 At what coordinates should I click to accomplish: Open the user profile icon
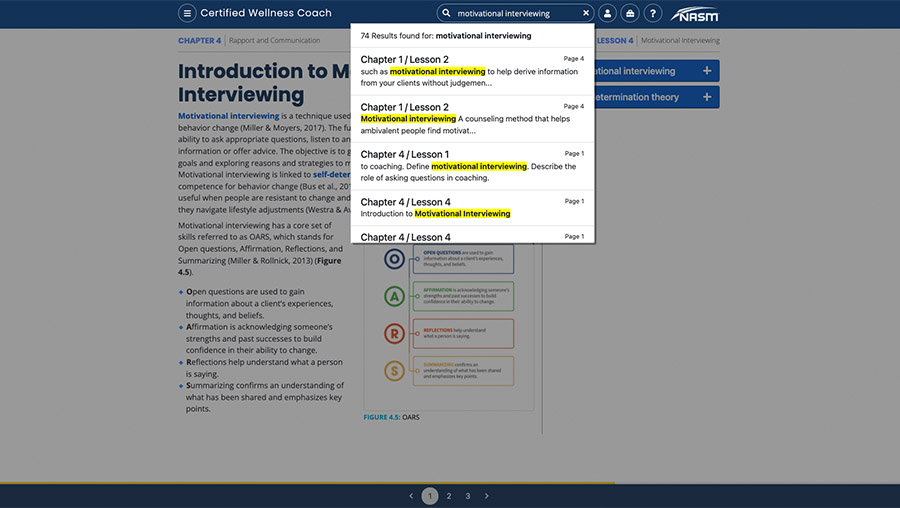607,13
